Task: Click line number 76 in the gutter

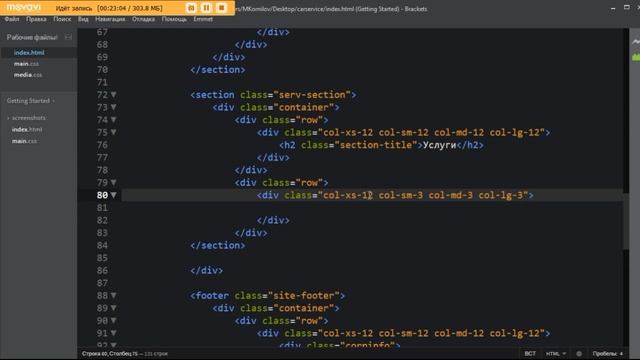Action: click(102, 145)
